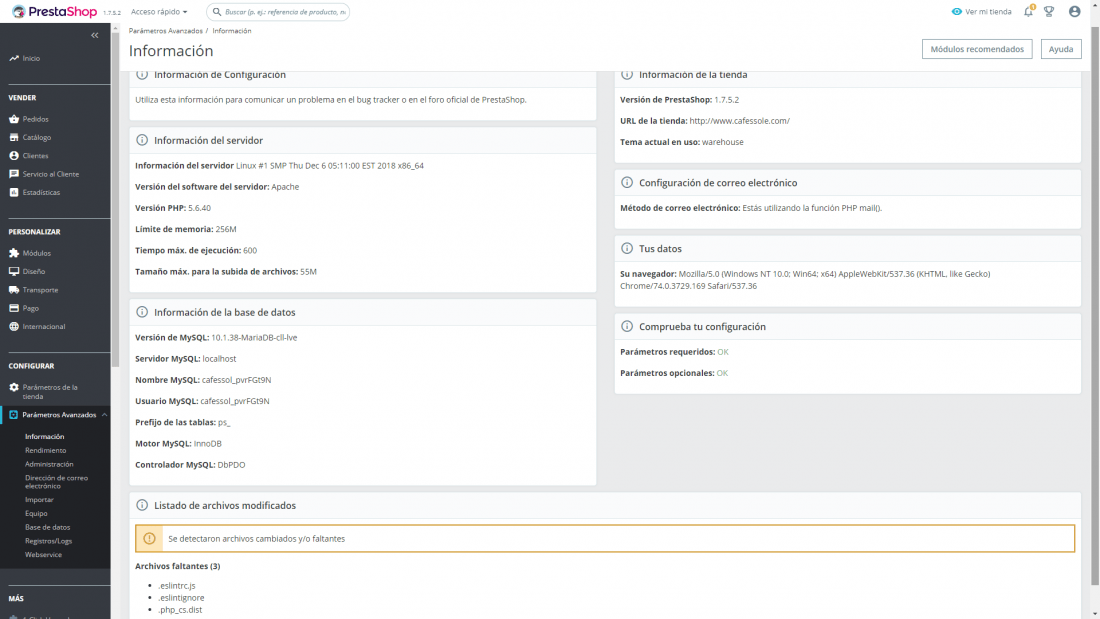Click info icon of Listado de archivos modificados
This screenshot has height=619, width=1100.
[x=142, y=505]
